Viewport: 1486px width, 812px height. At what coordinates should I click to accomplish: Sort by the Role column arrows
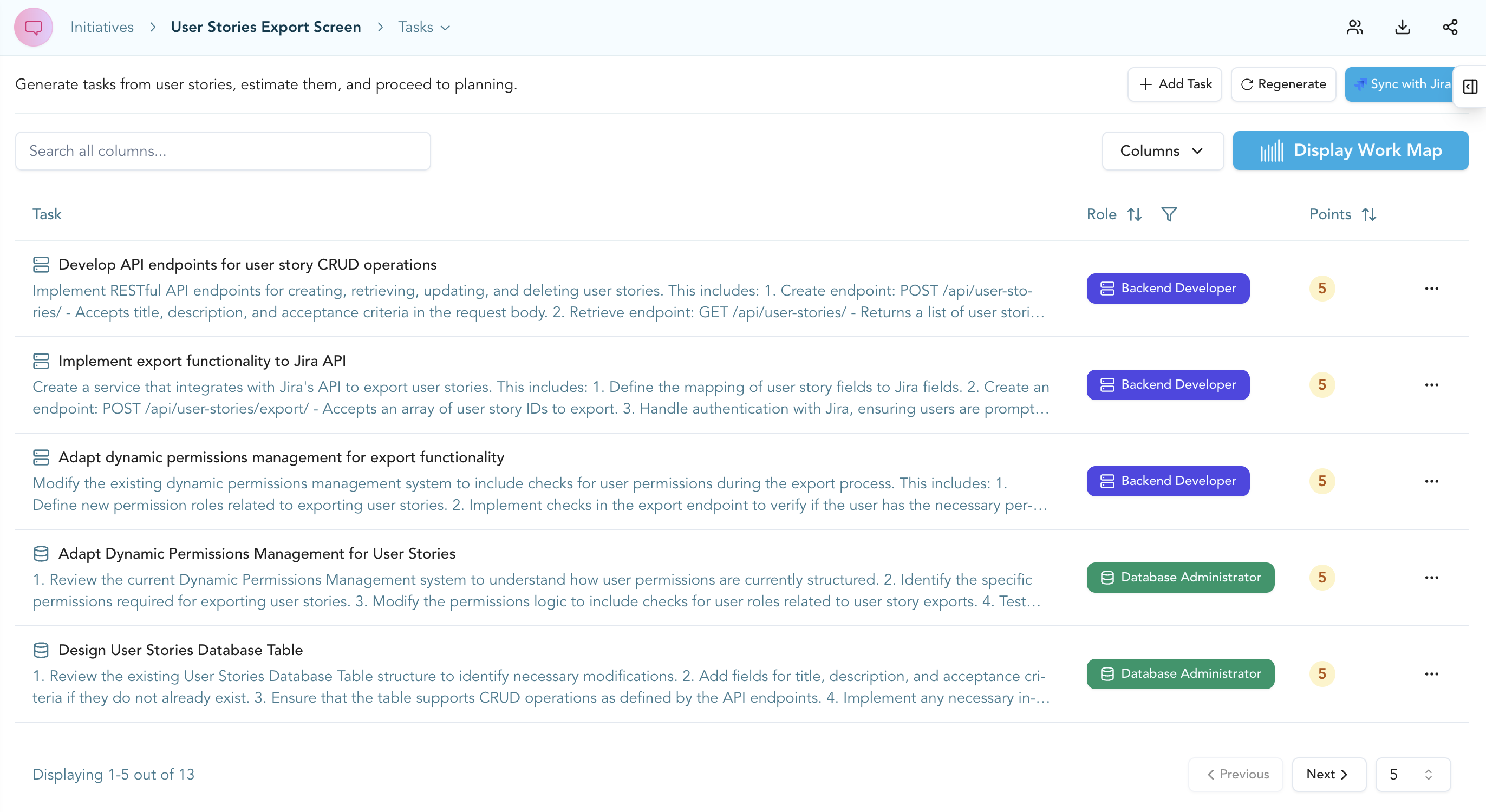pos(1135,214)
